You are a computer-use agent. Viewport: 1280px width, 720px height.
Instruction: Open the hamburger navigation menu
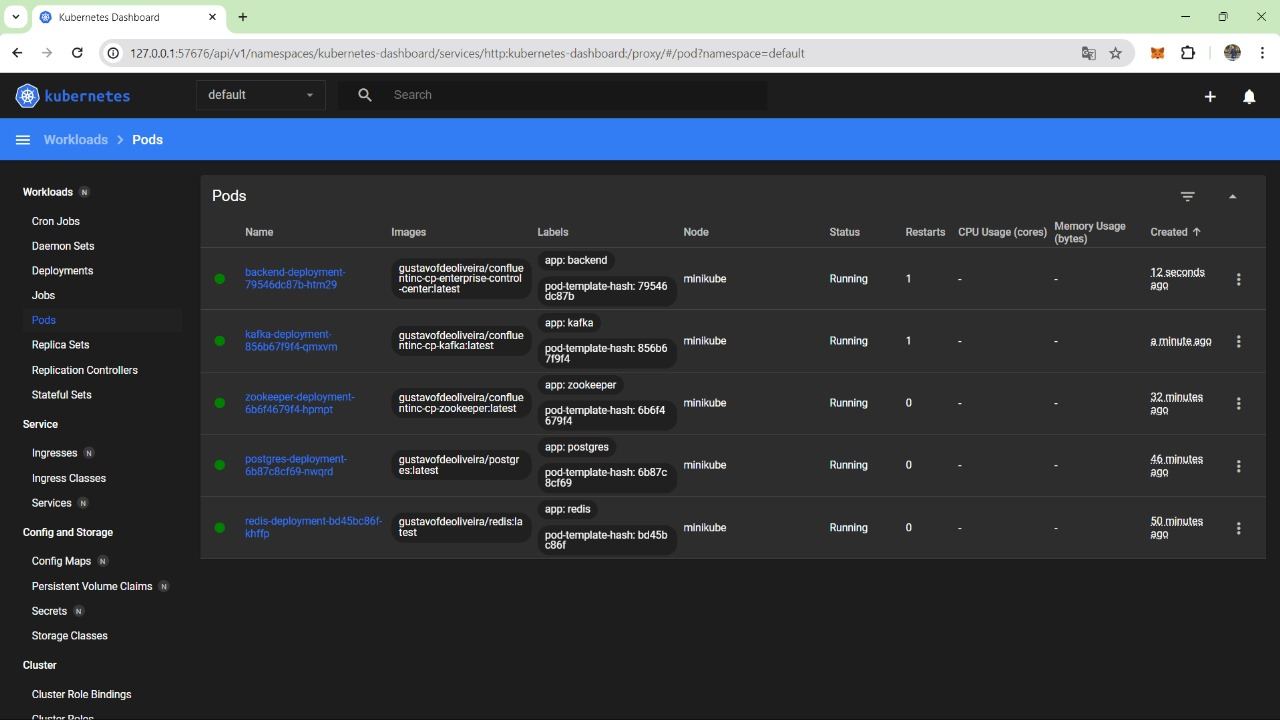[23, 140]
